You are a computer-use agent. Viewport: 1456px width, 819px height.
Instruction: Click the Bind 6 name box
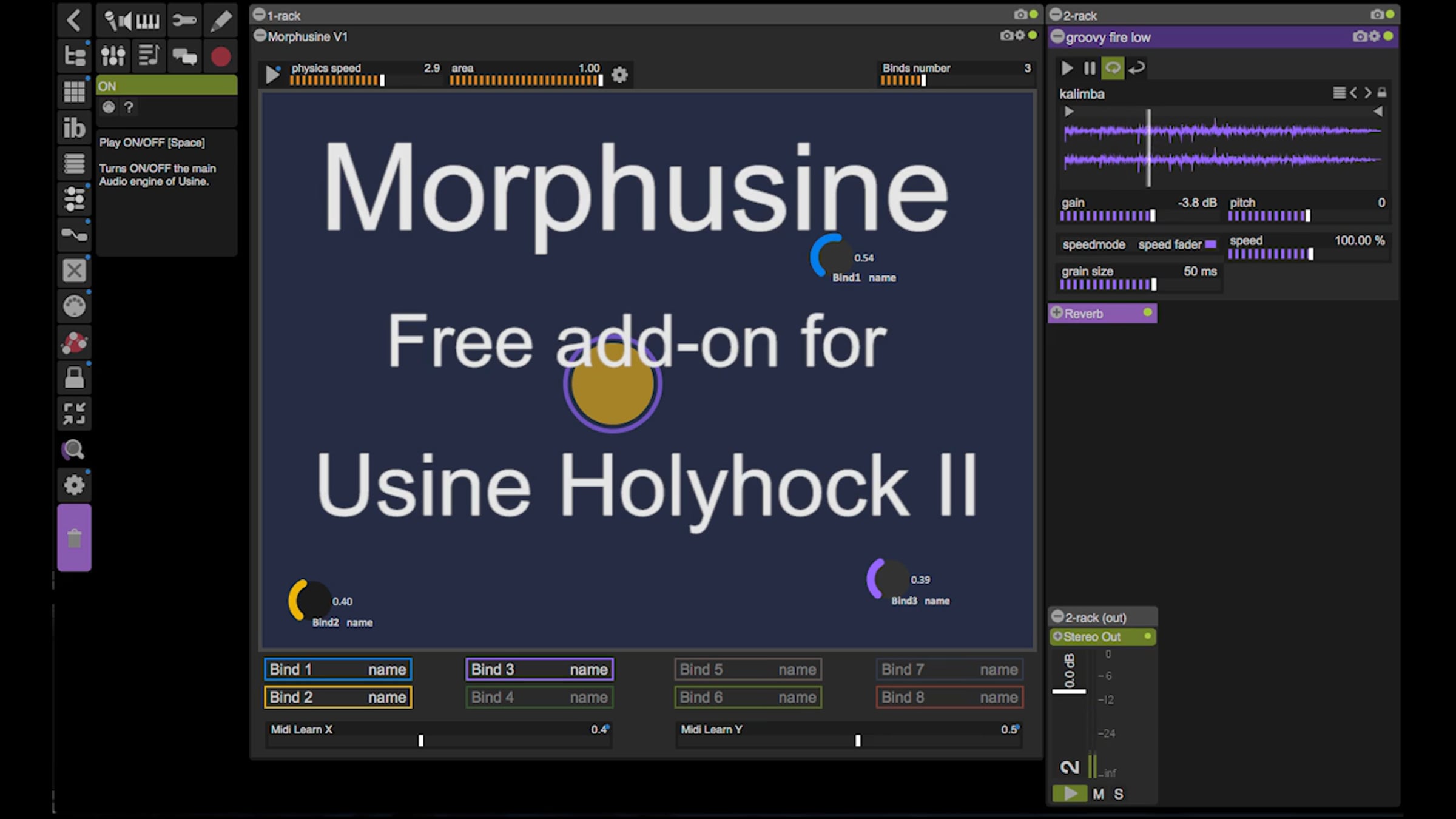[x=748, y=697]
